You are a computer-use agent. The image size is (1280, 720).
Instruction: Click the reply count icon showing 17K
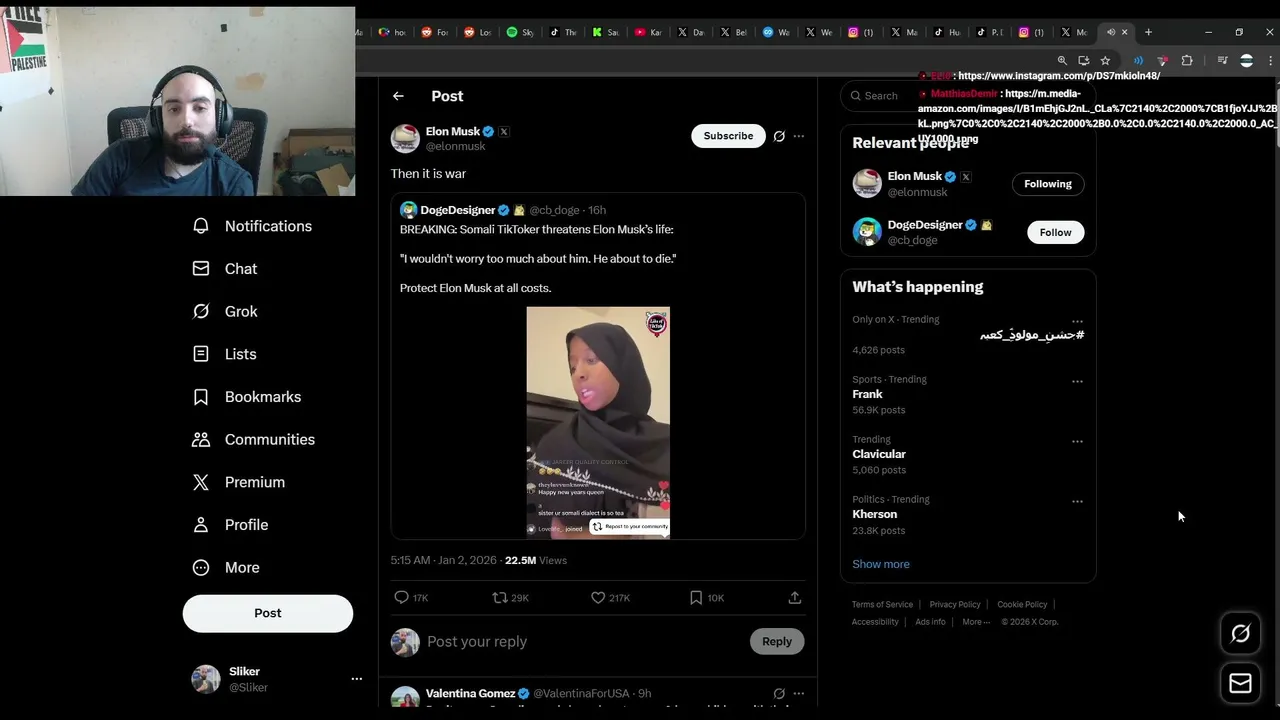(x=411, y=598)
